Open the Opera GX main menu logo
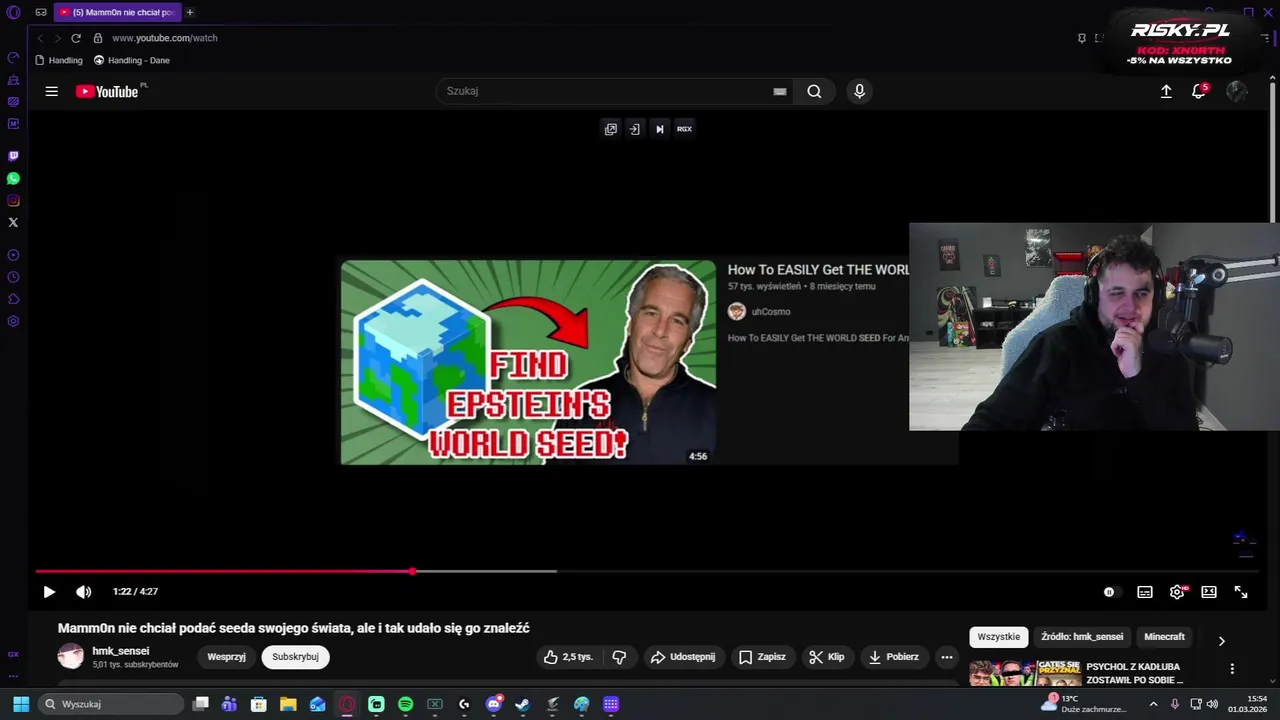1280x720 pixels. click(13, 12)
